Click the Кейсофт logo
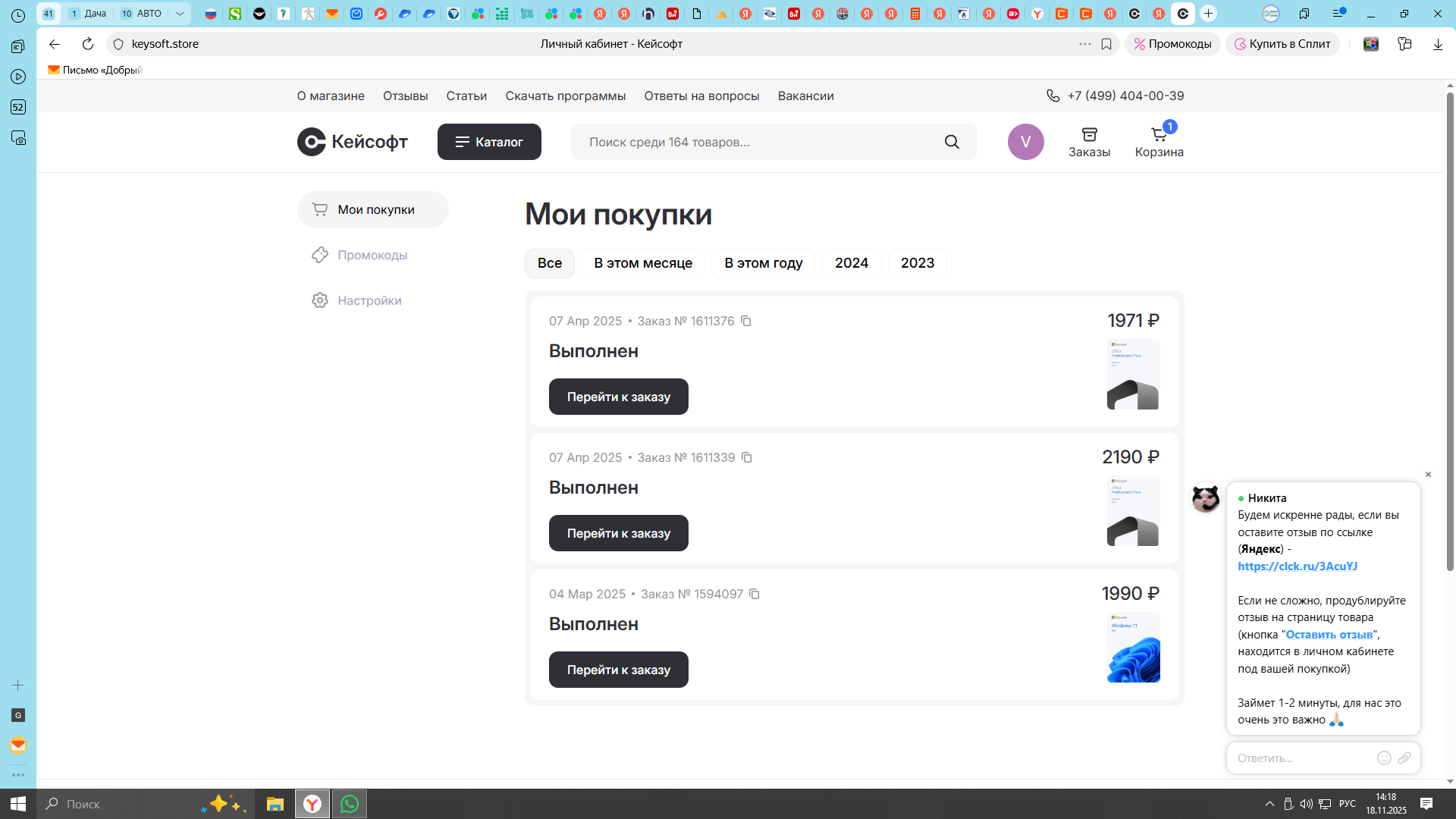This screenshot has height=819, width=1456. [353, 142]
